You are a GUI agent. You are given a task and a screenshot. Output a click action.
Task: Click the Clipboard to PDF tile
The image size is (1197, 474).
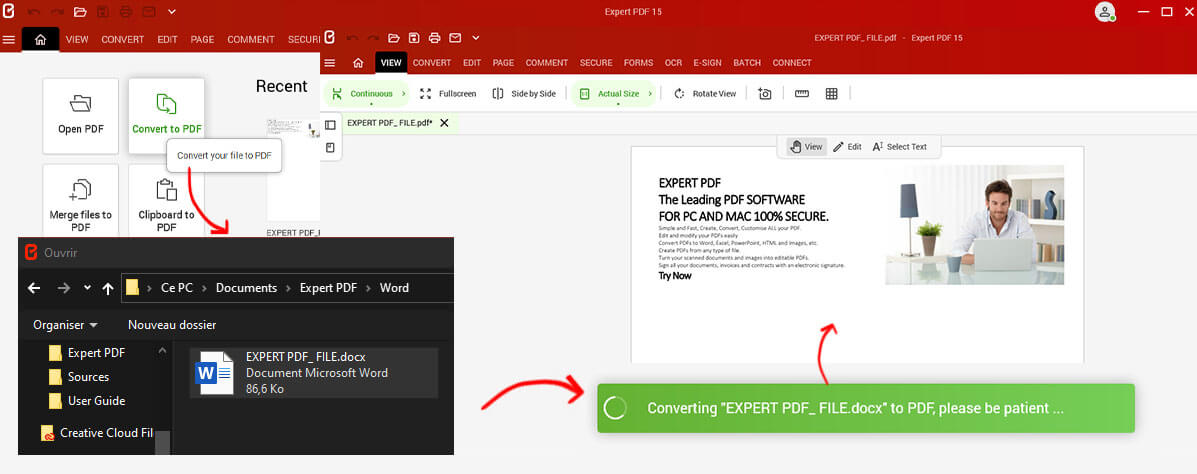(166, 202)
